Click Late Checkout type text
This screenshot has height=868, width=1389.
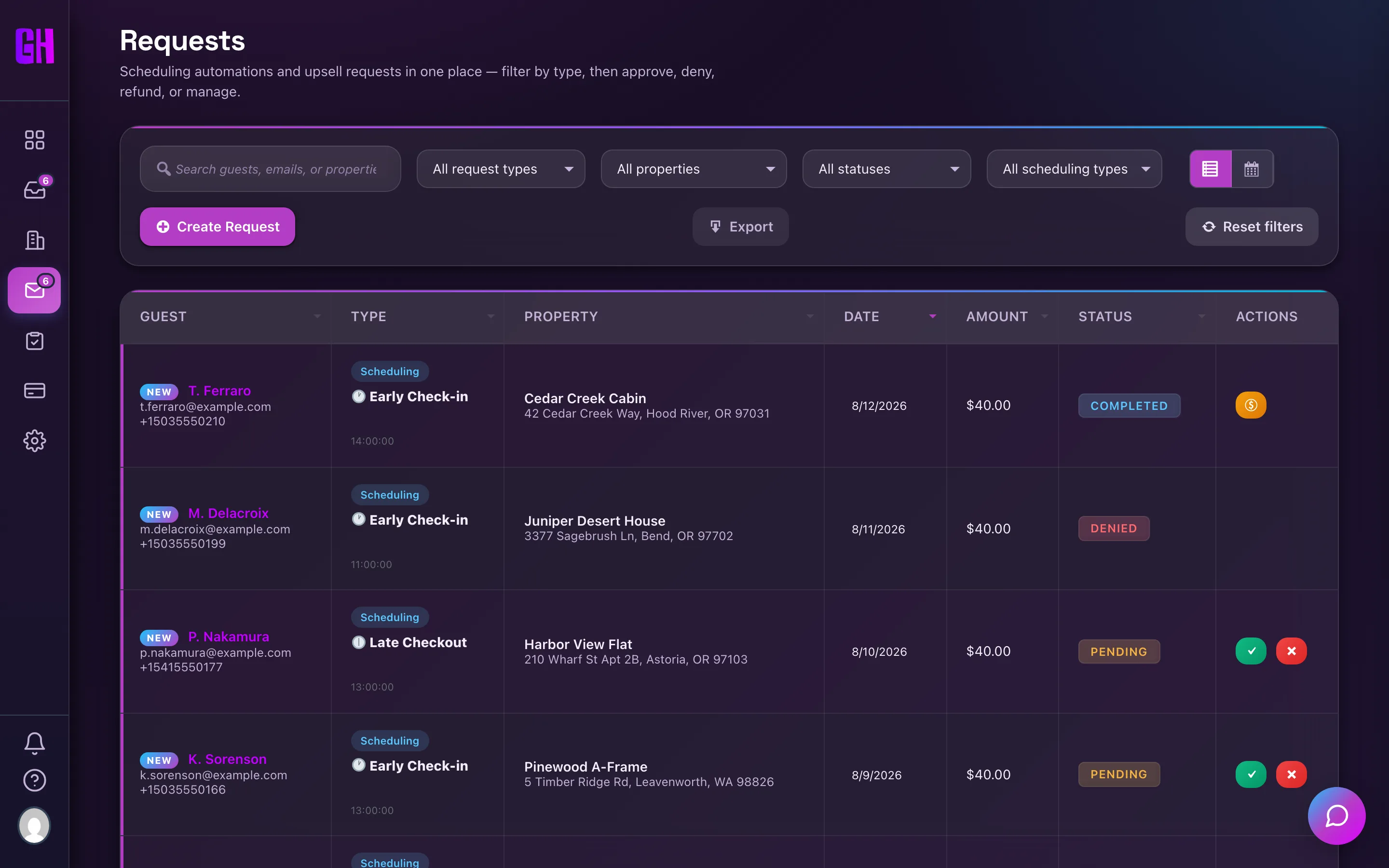418,642
